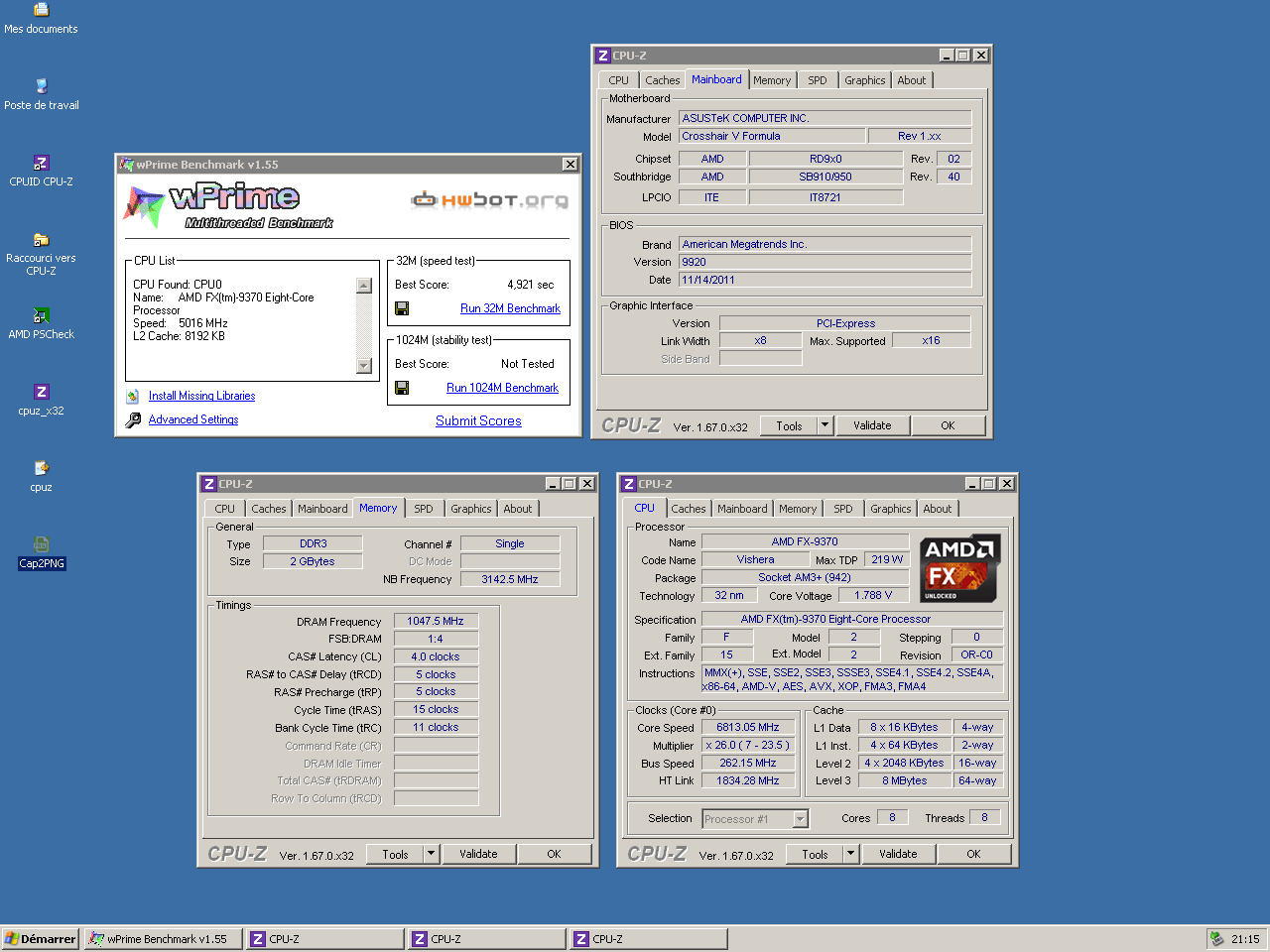1270x952 pixels.
Task: Click the system tray icon near the clock
Action: point(1216,938)
